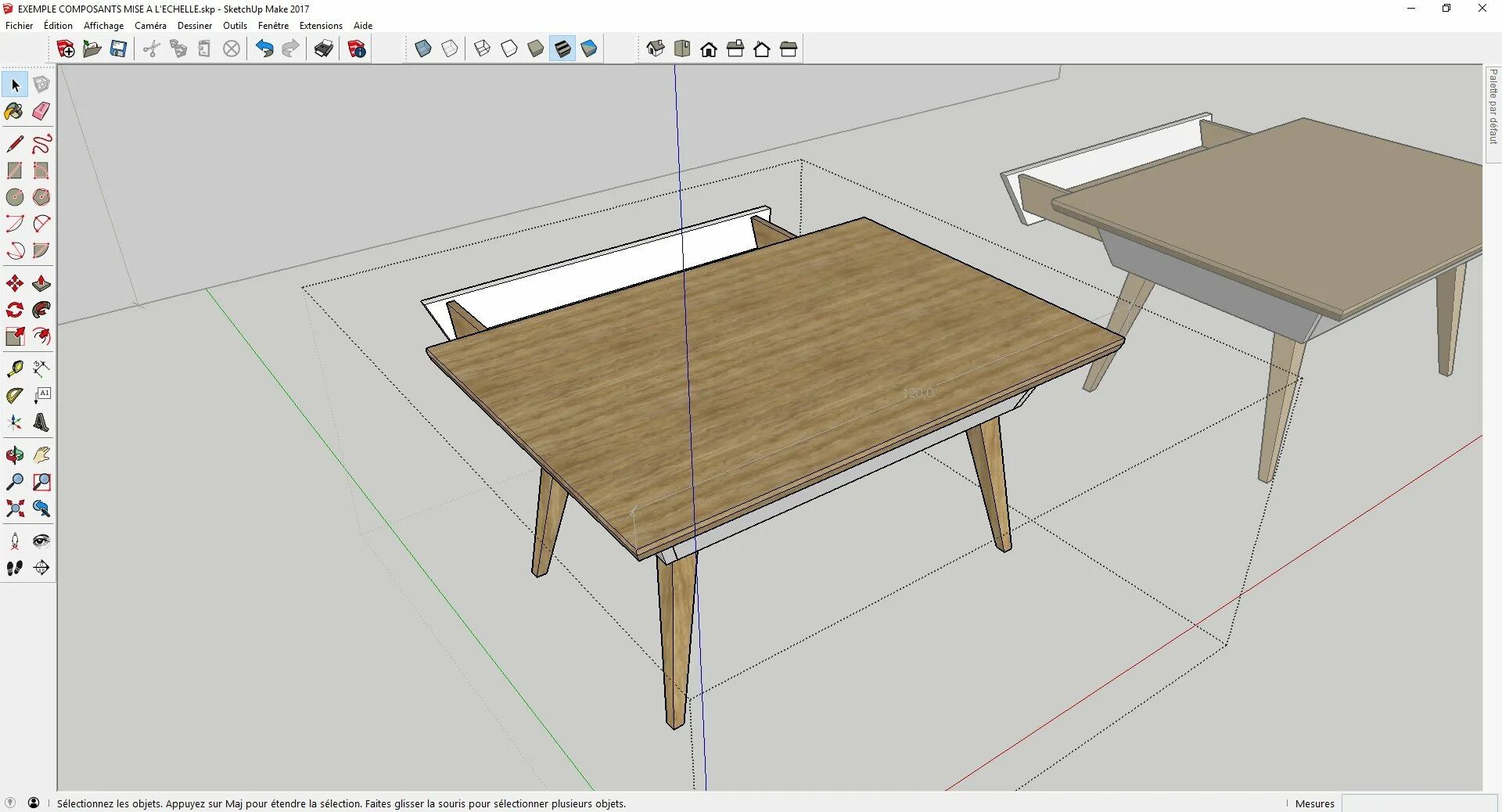Image resolution: width=1502 pixels, height=812 pixels.
Task: Select the Offset tool
Action: tap(41, 336)
